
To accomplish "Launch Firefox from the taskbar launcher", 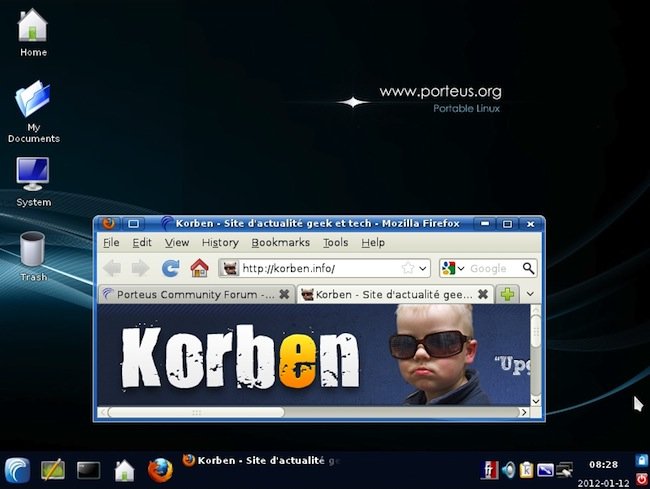I will [160, 470].
